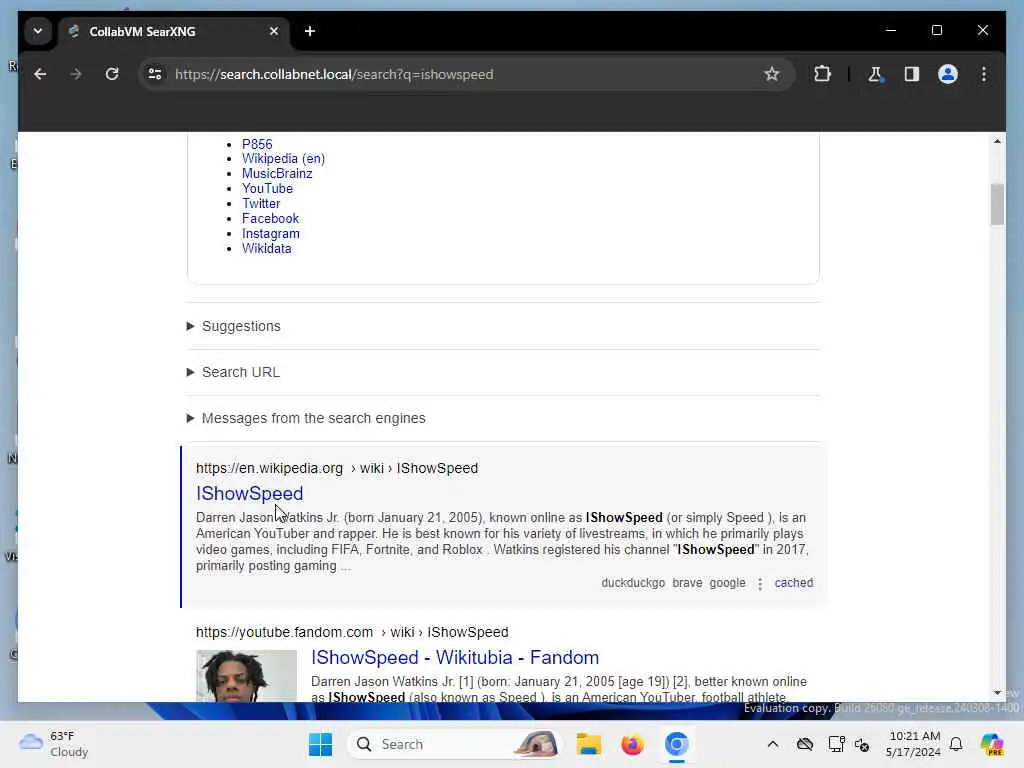
Task: Select the Chrome taskbar icon
Action: pyautogui.click(x=677, y=744)
